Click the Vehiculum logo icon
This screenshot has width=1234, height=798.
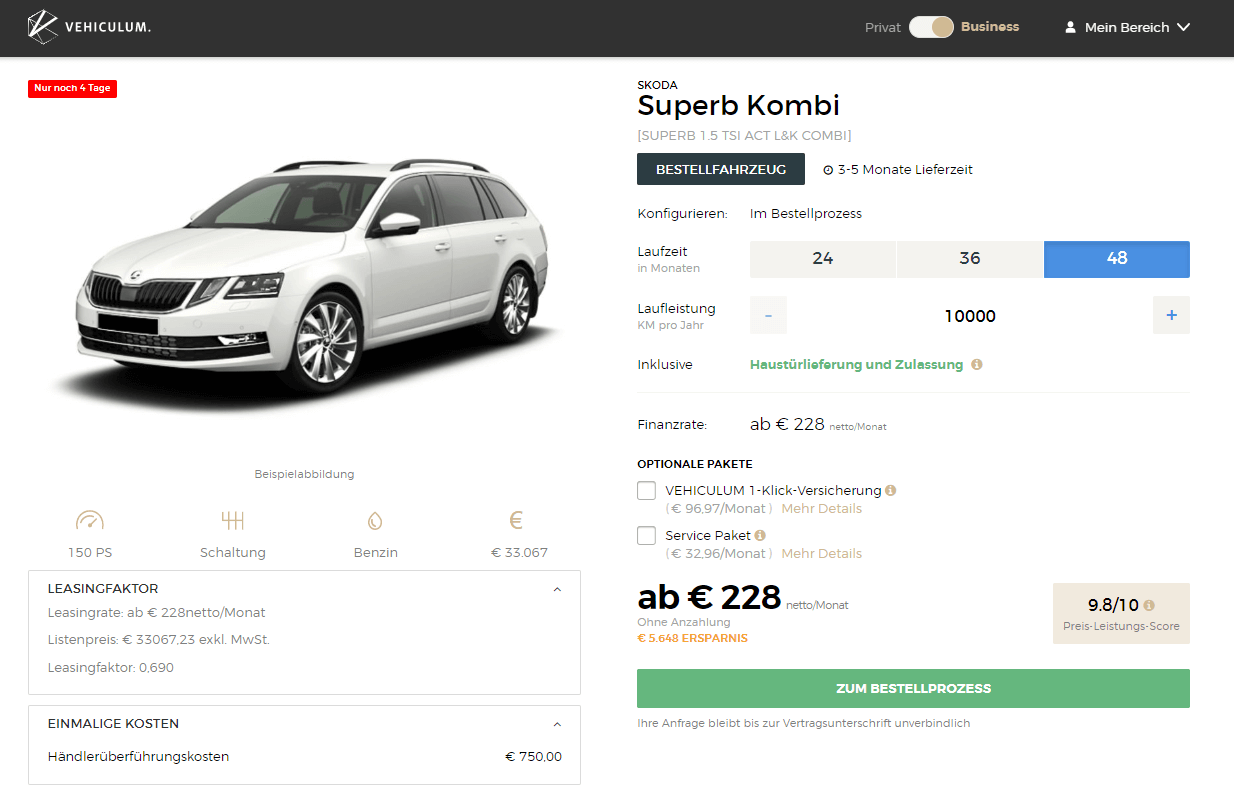(x=43, y=27)
